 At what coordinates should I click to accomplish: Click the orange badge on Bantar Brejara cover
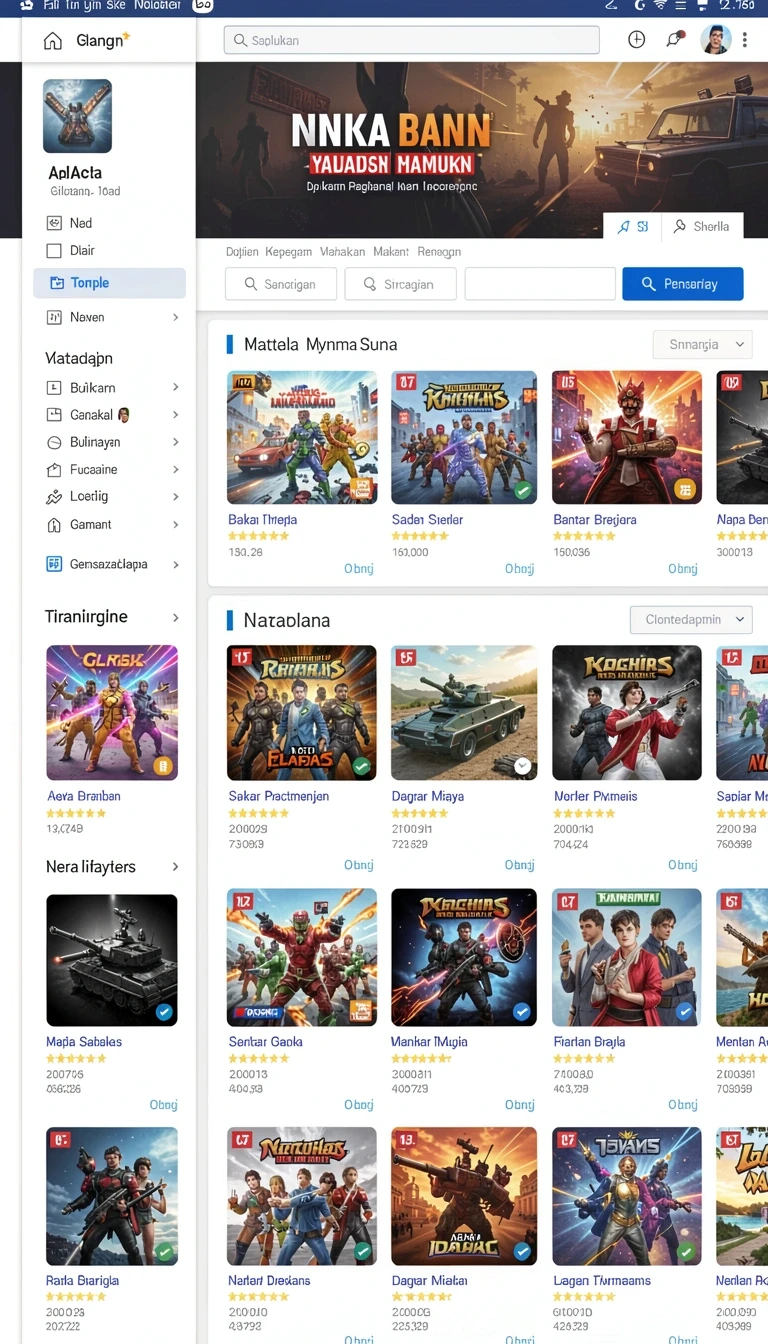coord(685,489)
